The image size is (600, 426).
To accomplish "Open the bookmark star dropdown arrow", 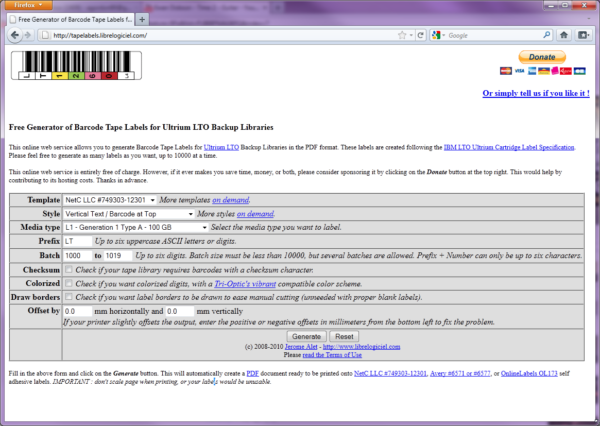I will coord(411,35).
